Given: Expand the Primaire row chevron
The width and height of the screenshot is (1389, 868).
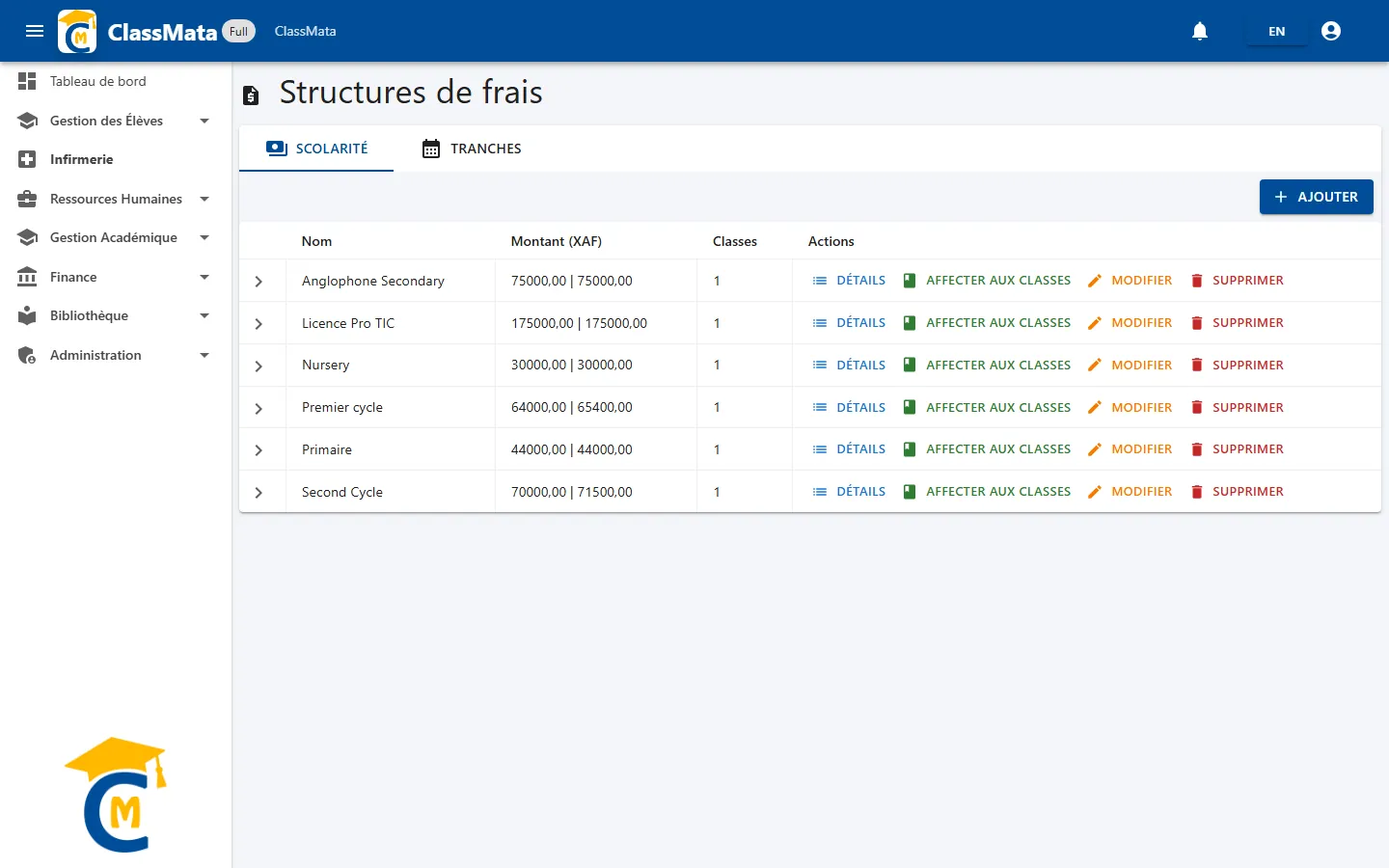Looking at the screenshot, I should pos(259,450).
